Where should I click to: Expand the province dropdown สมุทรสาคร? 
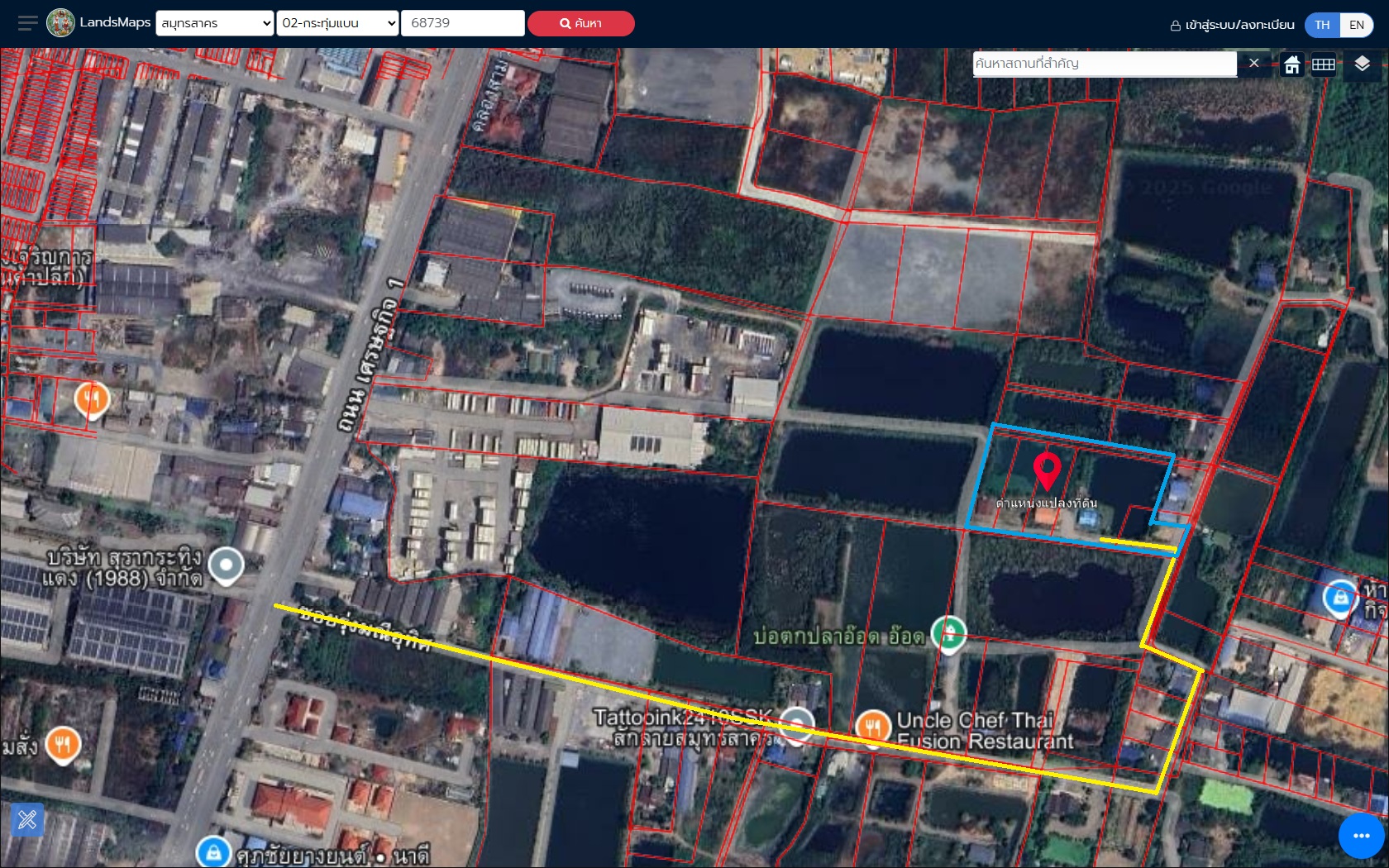214,23
